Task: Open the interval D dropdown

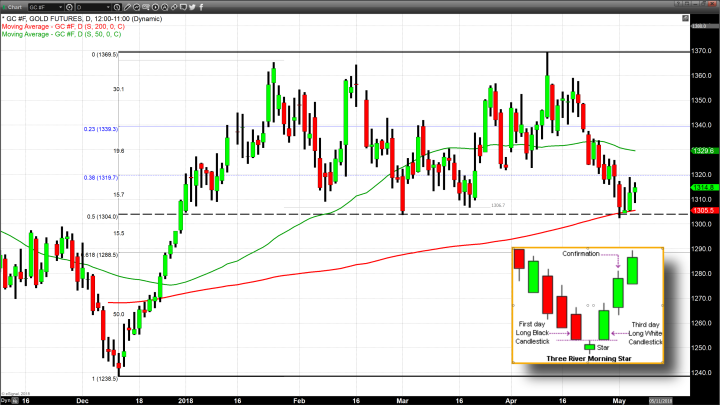Action: (x=93, y=7)
